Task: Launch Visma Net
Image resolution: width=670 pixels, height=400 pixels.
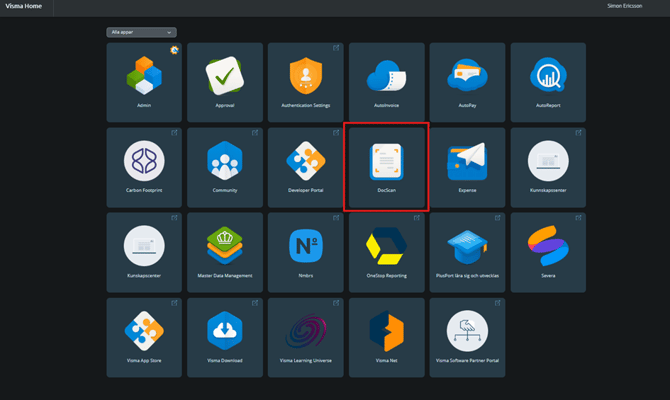Action: click(386, 335)
